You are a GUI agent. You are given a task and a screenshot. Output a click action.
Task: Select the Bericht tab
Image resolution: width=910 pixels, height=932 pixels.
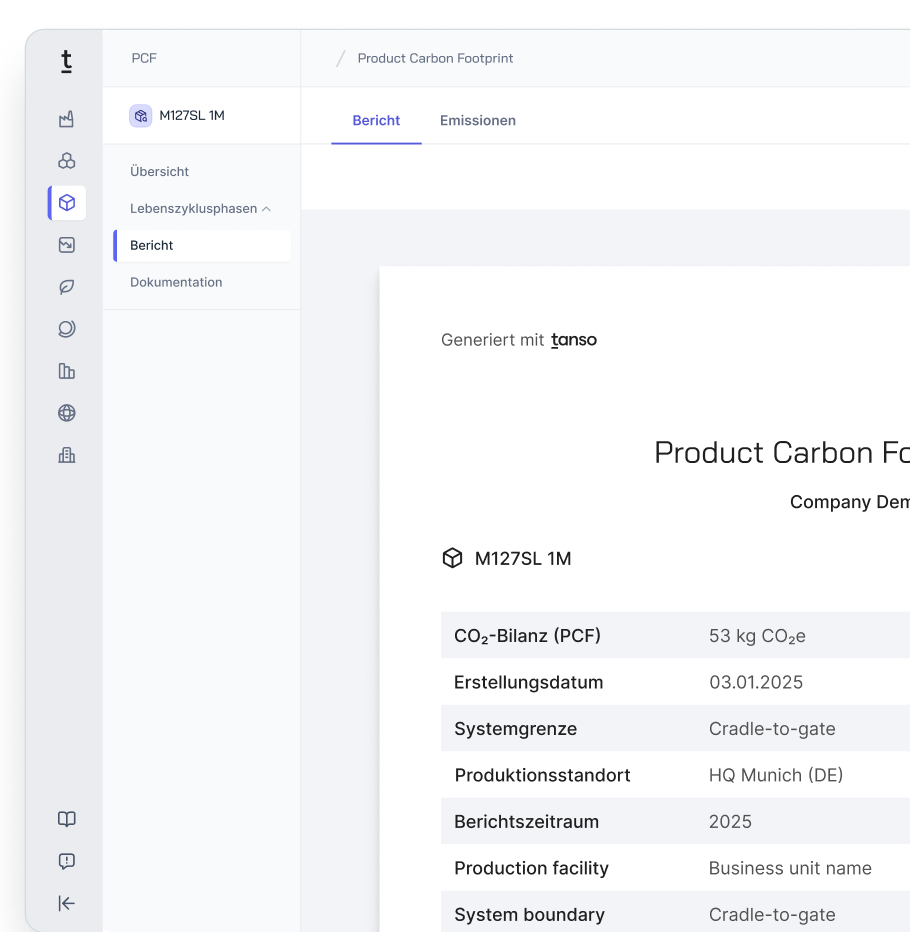pos(376,120)
